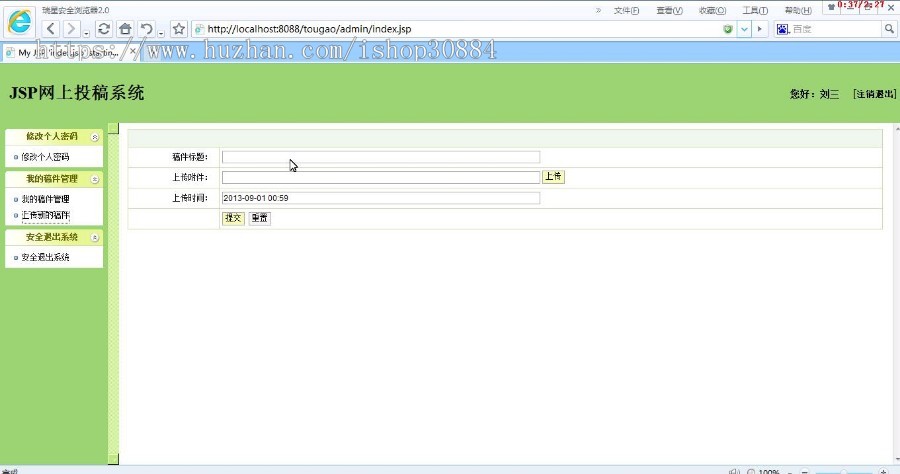
Task: Open the restore-tab dropdown arrow
Action: tap(161, 34)
